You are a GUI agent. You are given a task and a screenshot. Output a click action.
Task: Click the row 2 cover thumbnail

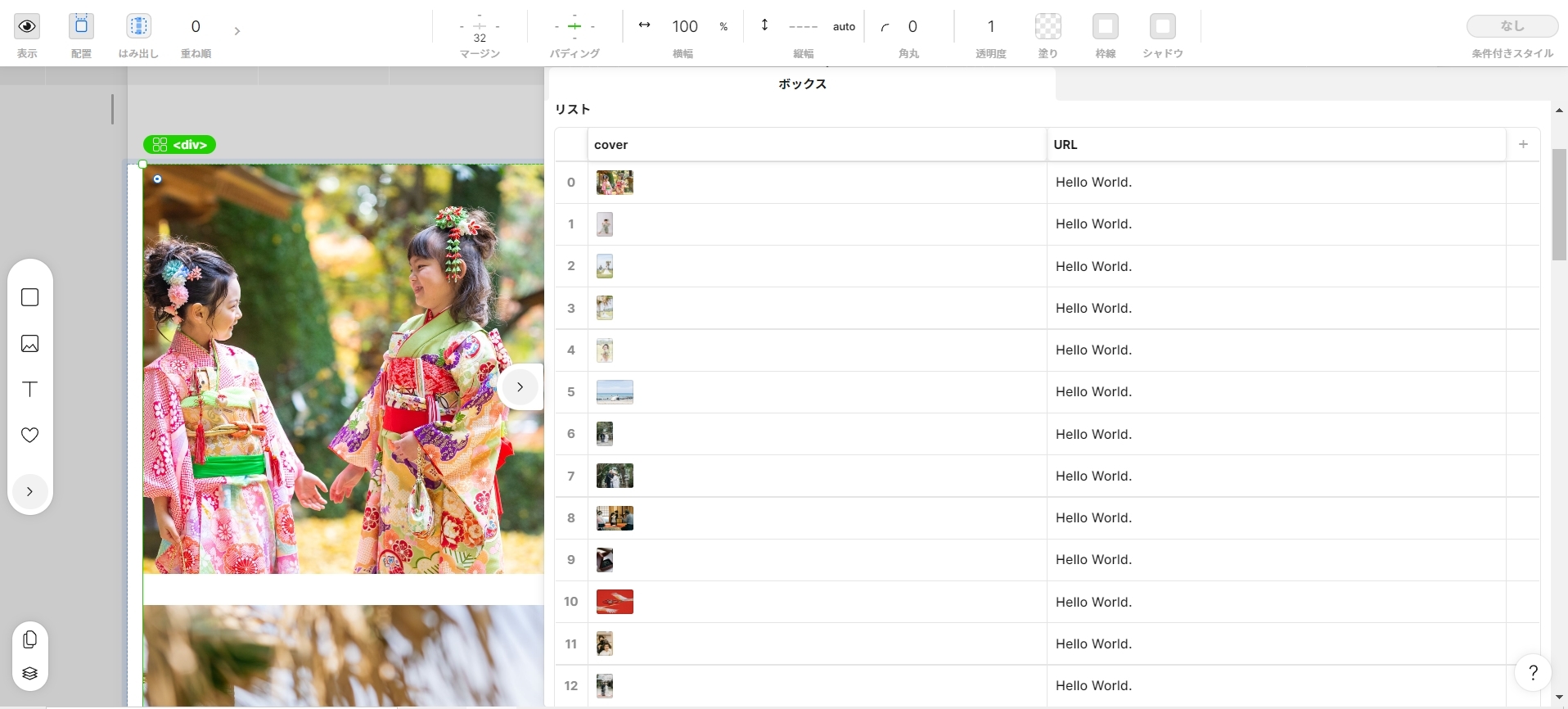tap(605, 266)
